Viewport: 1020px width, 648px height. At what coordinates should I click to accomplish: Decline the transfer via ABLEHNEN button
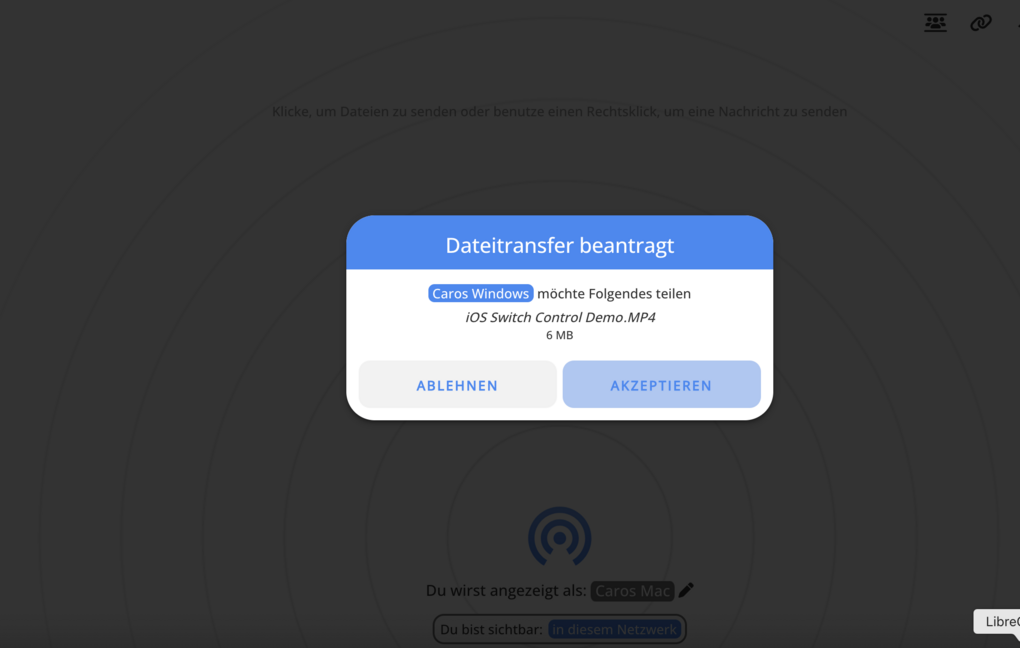457,385
